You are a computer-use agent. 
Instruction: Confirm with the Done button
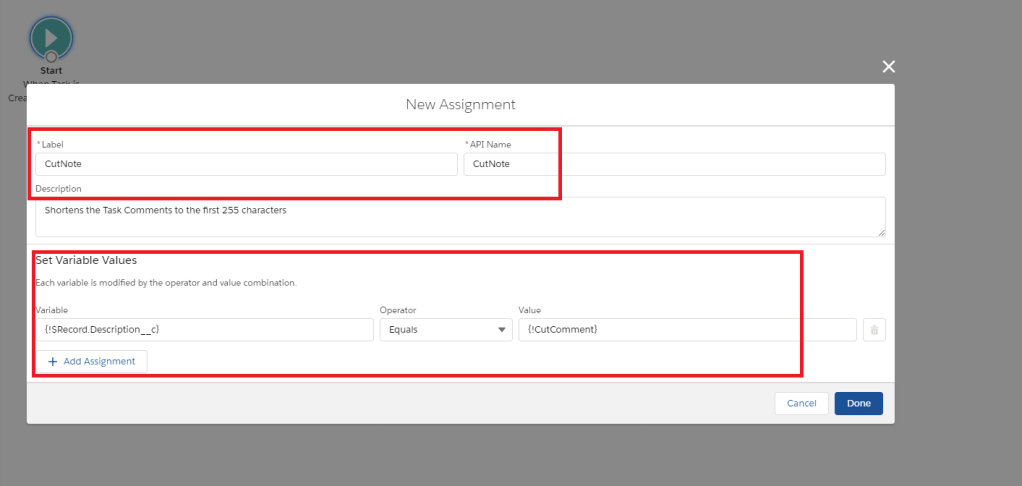(x=858, y=403)
